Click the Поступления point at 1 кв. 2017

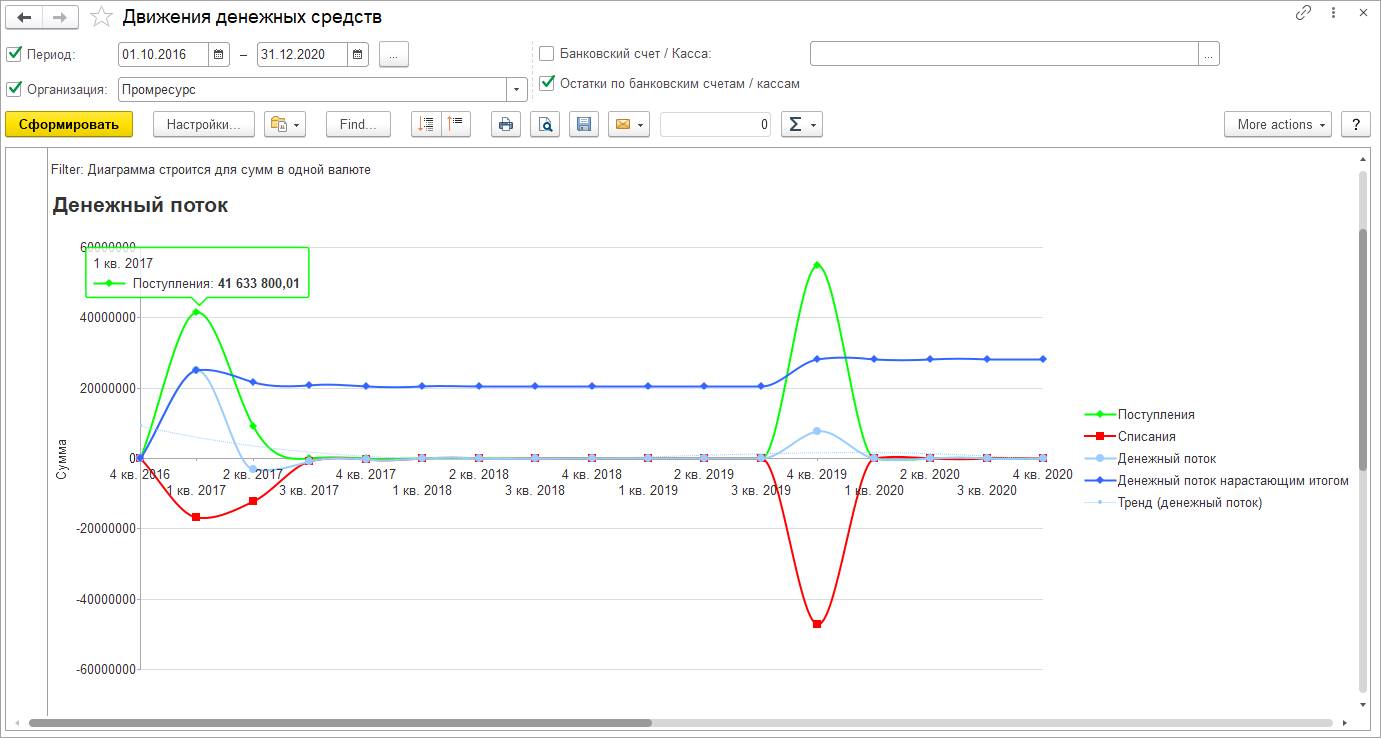tap(196, 311)
